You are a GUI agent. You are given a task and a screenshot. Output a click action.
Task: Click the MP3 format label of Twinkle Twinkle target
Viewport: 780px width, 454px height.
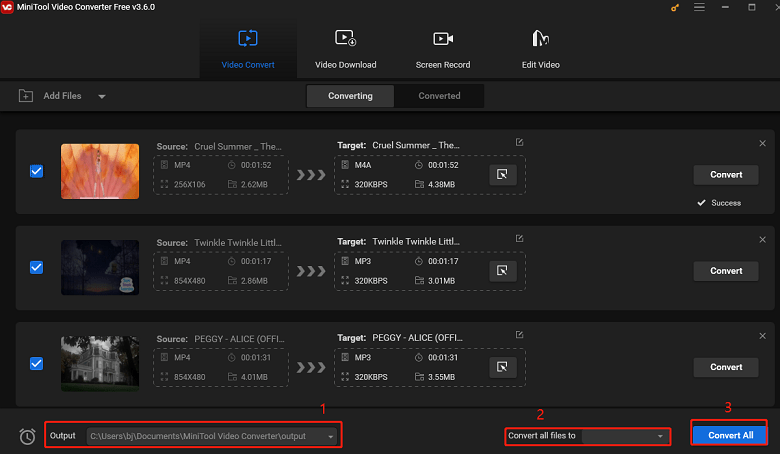362,261
